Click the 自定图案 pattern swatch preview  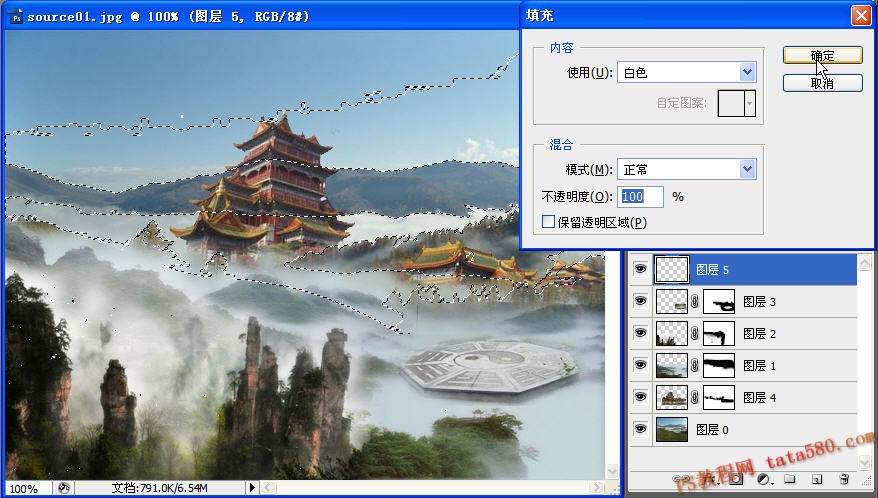[731, 104]
